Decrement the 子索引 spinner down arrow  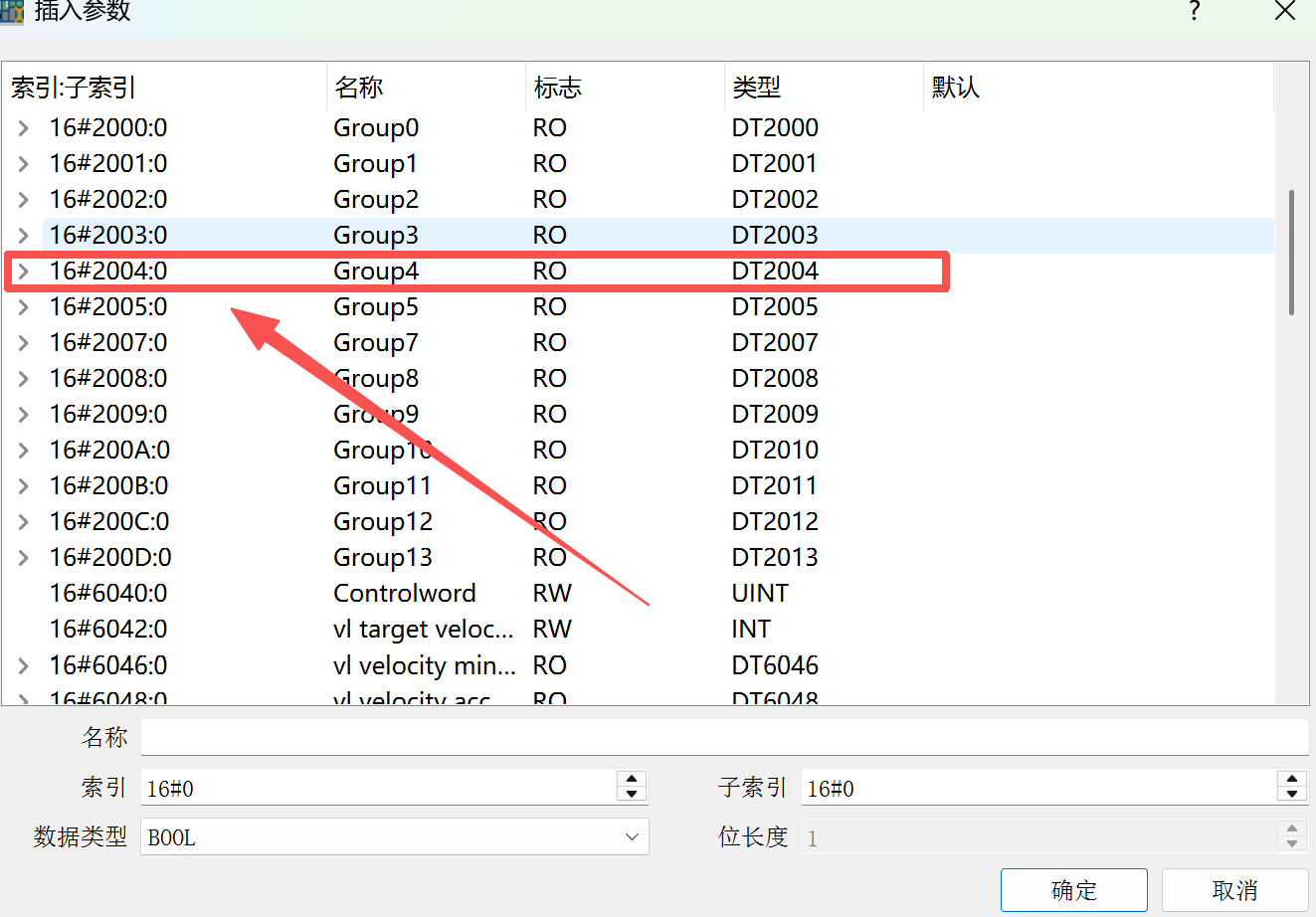[1291, 795]
